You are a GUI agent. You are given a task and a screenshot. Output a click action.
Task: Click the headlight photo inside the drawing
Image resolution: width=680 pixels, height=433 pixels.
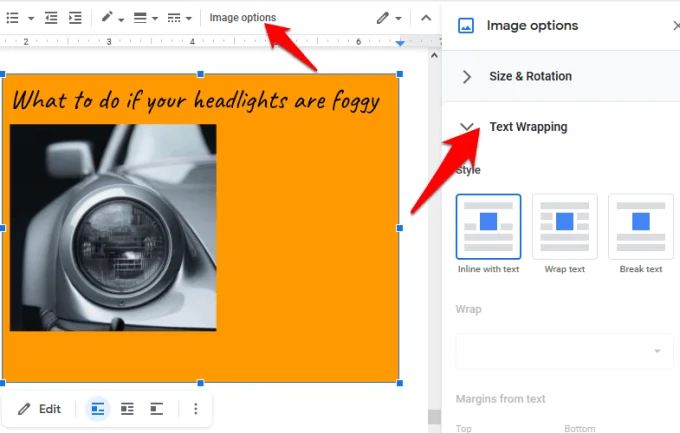(113, 227)
